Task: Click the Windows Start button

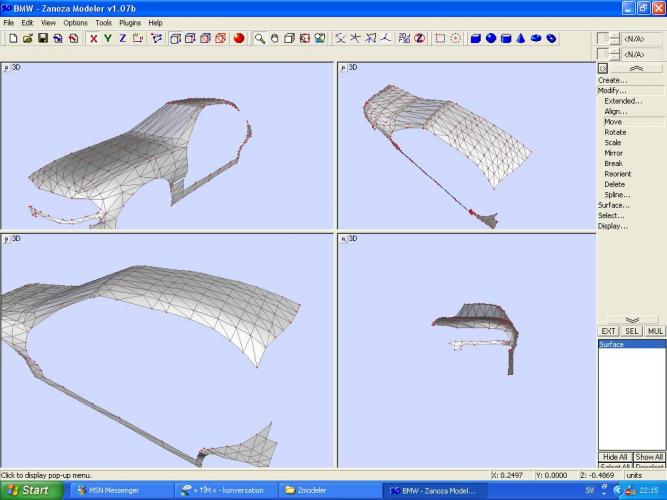Action: (x=28, y=490)
